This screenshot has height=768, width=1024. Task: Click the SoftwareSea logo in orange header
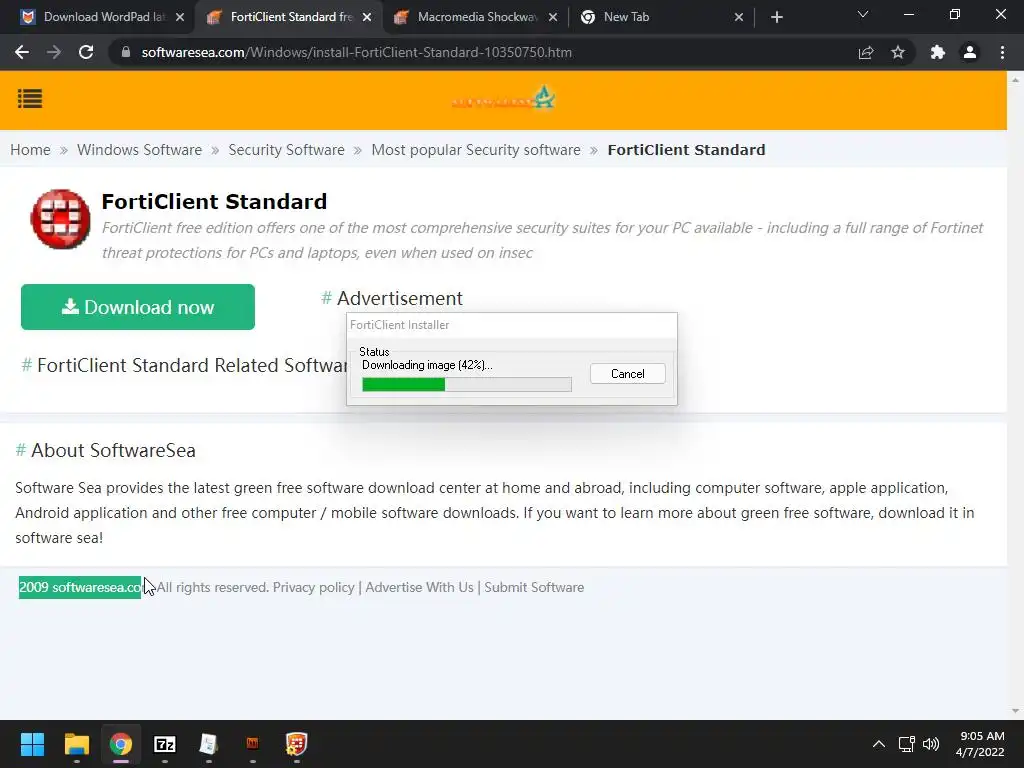(503, 99)
